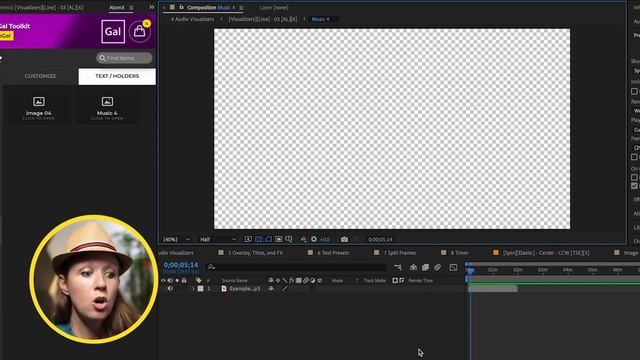The image size is (640, 360).
Task: Click the Reset Exposure icon
Action: click(x=314, y=239)
